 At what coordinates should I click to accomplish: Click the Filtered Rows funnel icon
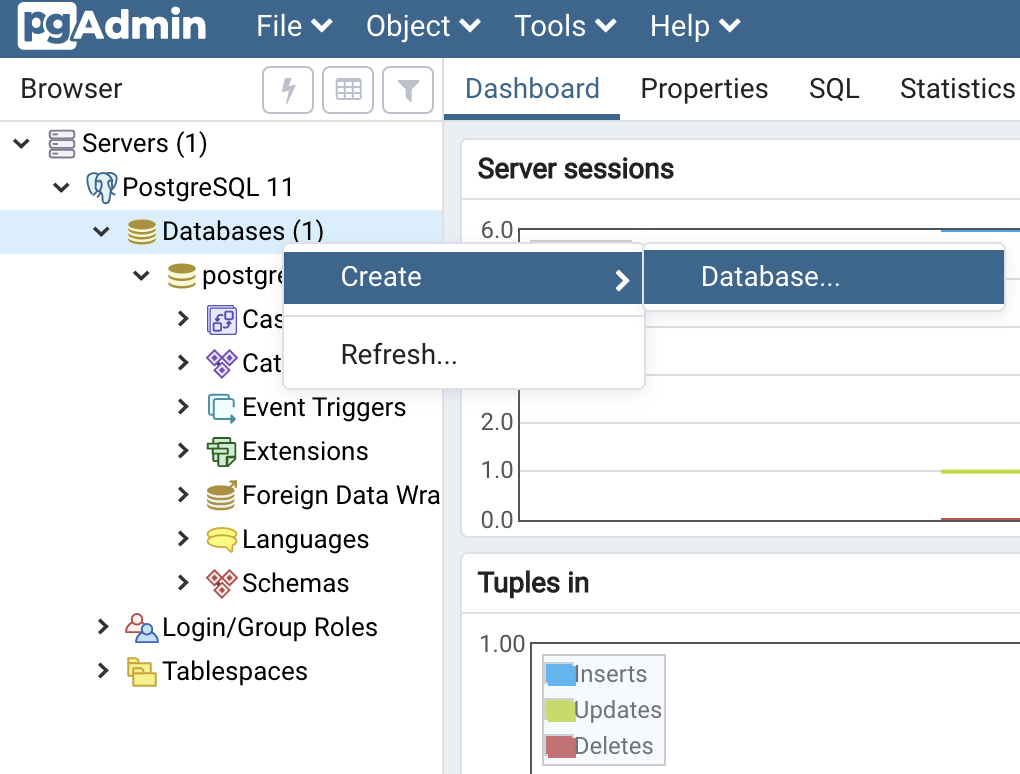pos(408,90)
